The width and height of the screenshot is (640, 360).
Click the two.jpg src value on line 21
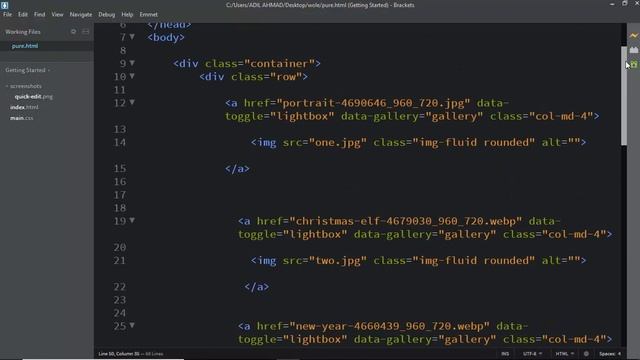point(338,260)
